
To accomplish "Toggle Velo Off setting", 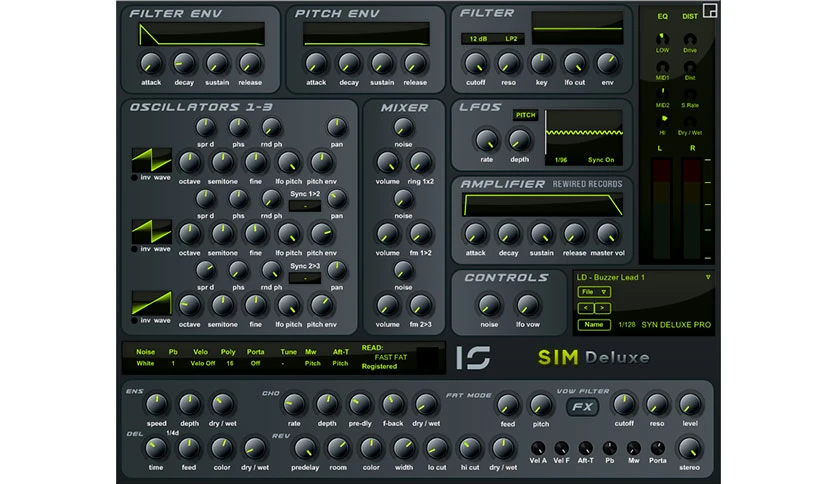I will click(x=203, y=364).
